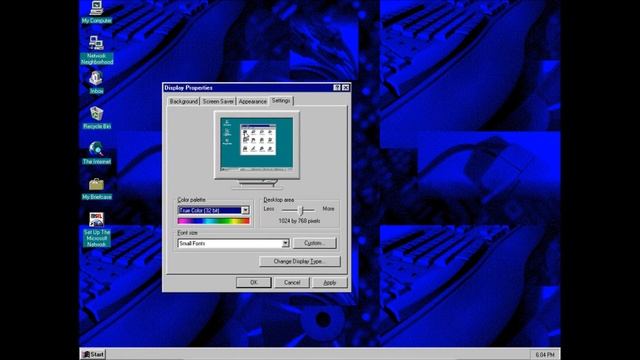
Task: Click the color palette rainbow preview bar
Action: (213, 221)
